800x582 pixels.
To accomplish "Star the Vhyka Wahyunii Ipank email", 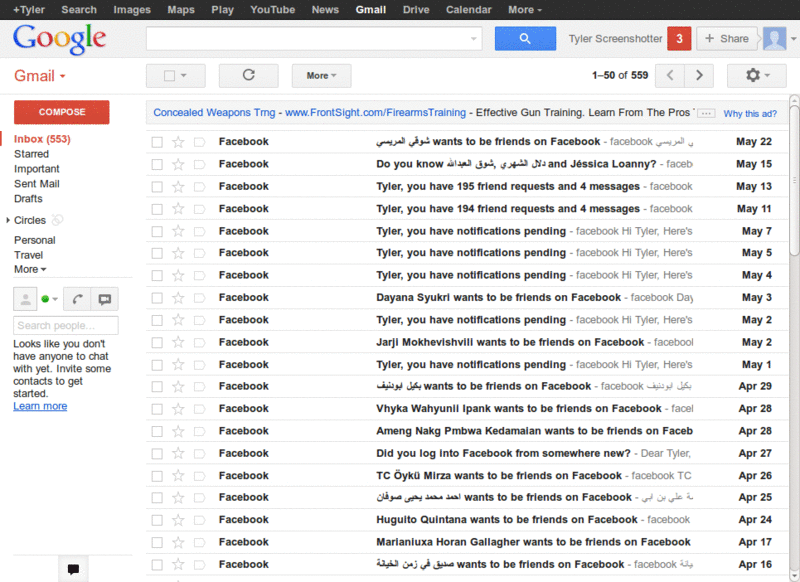I will (178, 409).
